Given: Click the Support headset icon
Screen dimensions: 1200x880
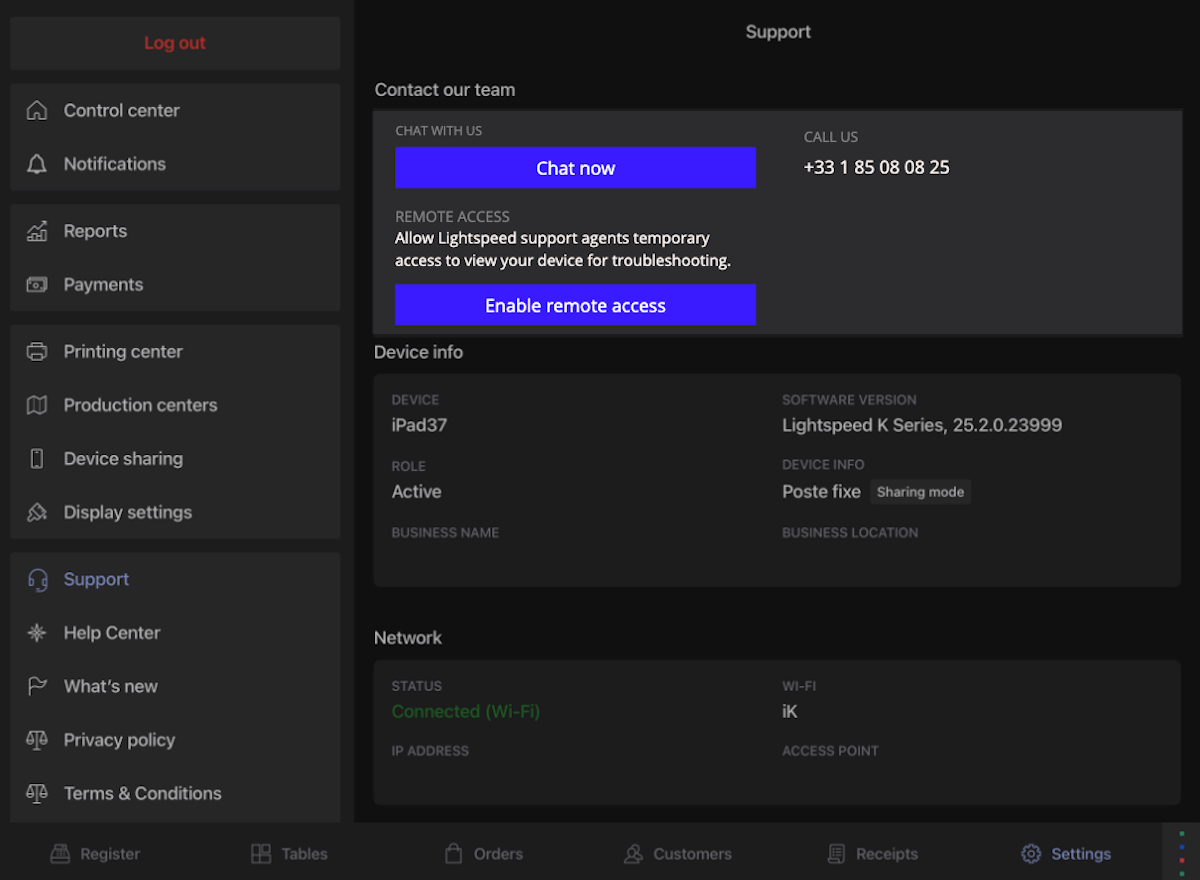Looking at the screenshot, I should 37,580.
